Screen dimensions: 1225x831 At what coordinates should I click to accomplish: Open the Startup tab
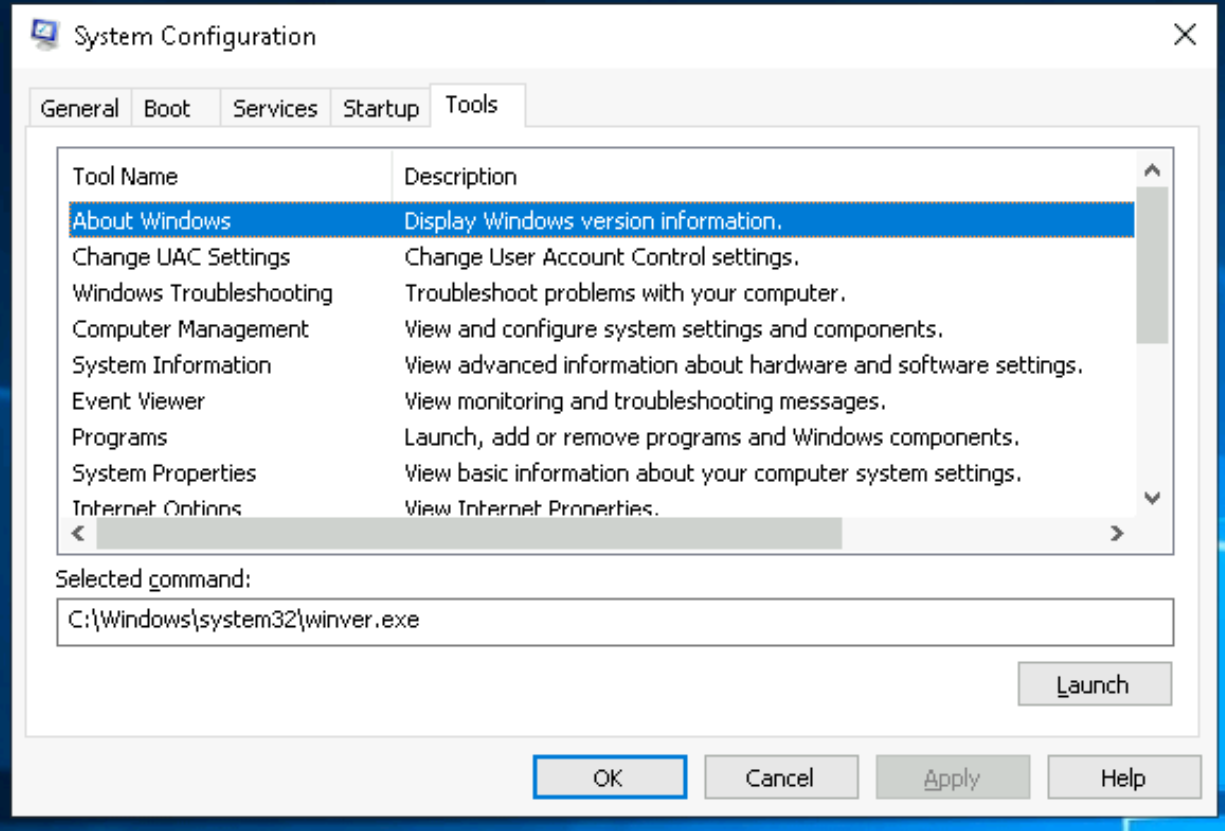(x=380, y=109)
